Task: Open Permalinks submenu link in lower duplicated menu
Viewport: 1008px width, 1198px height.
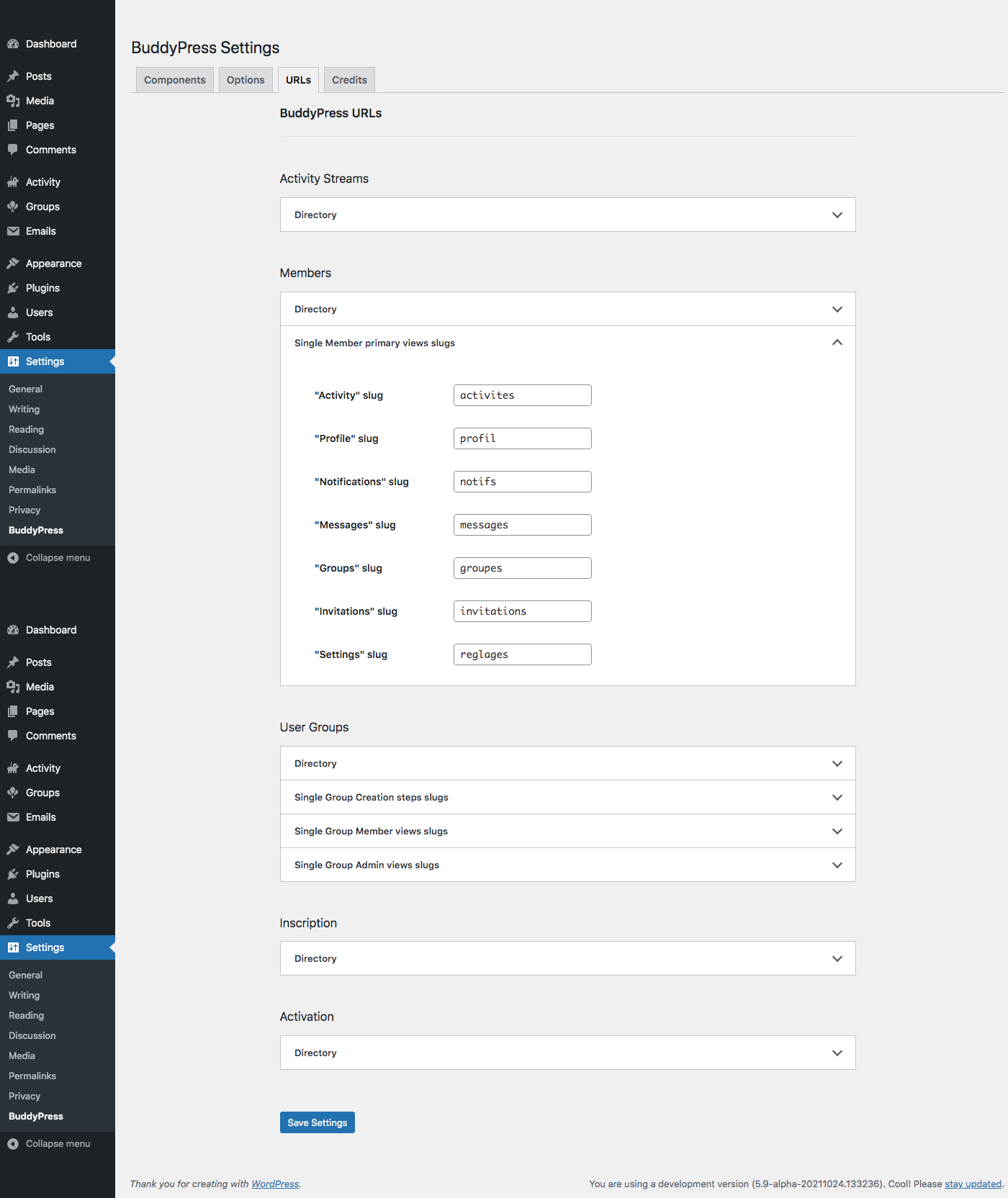Action: (x=32, y=1076)
